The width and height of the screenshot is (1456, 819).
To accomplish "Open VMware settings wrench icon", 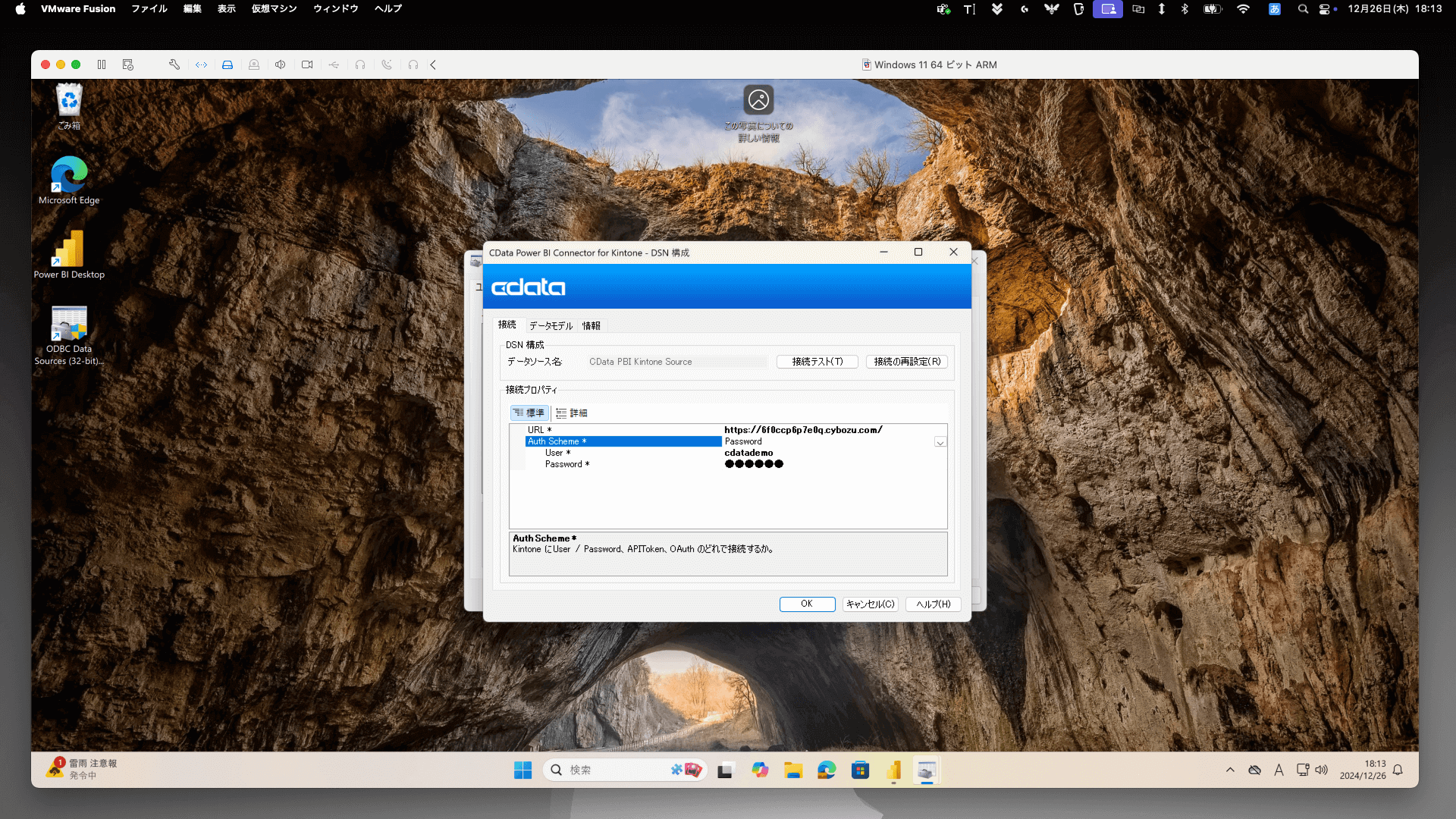I will click(x=174, y=64).
